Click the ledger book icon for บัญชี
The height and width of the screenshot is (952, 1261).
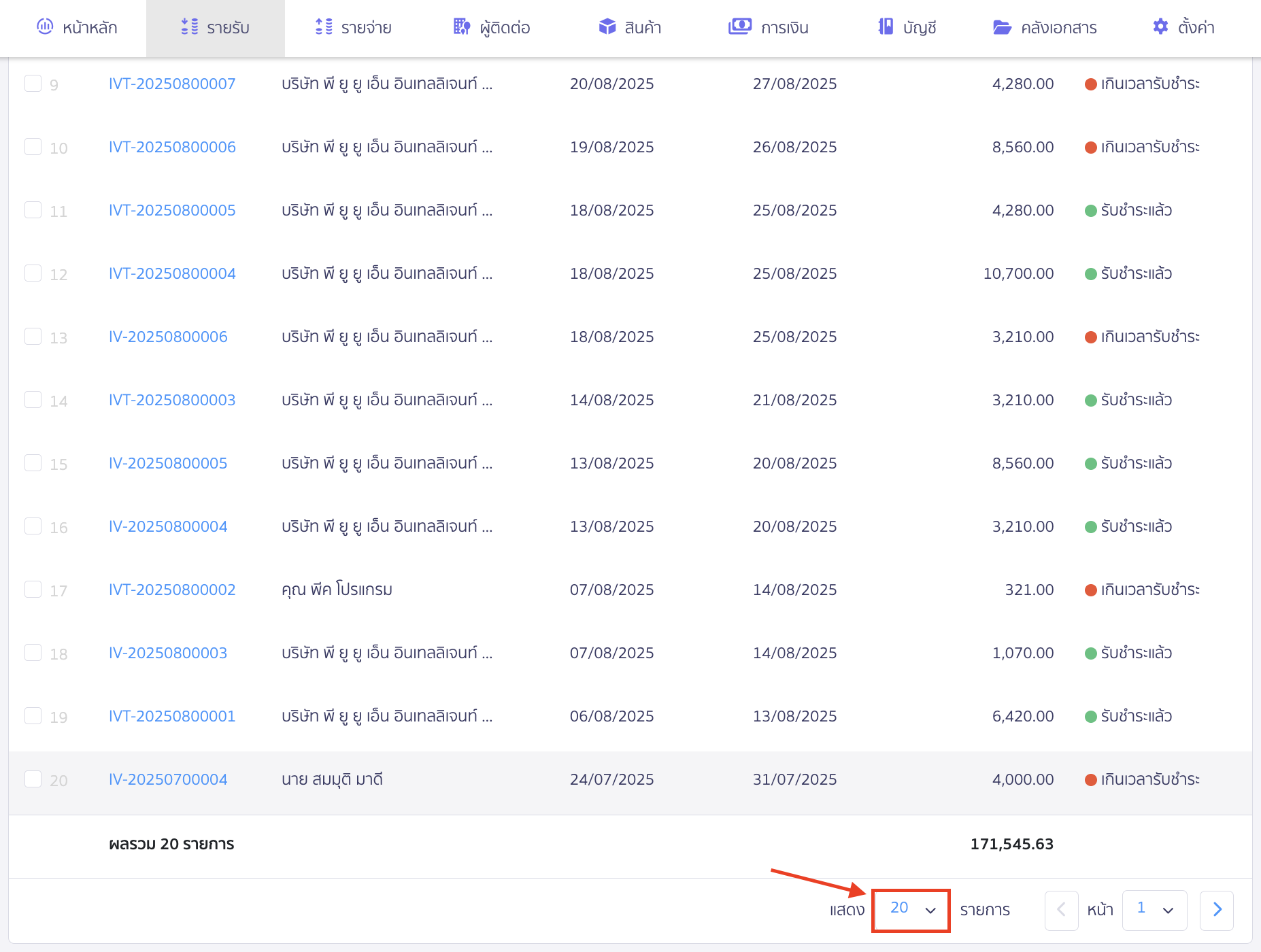coord(885,27)
